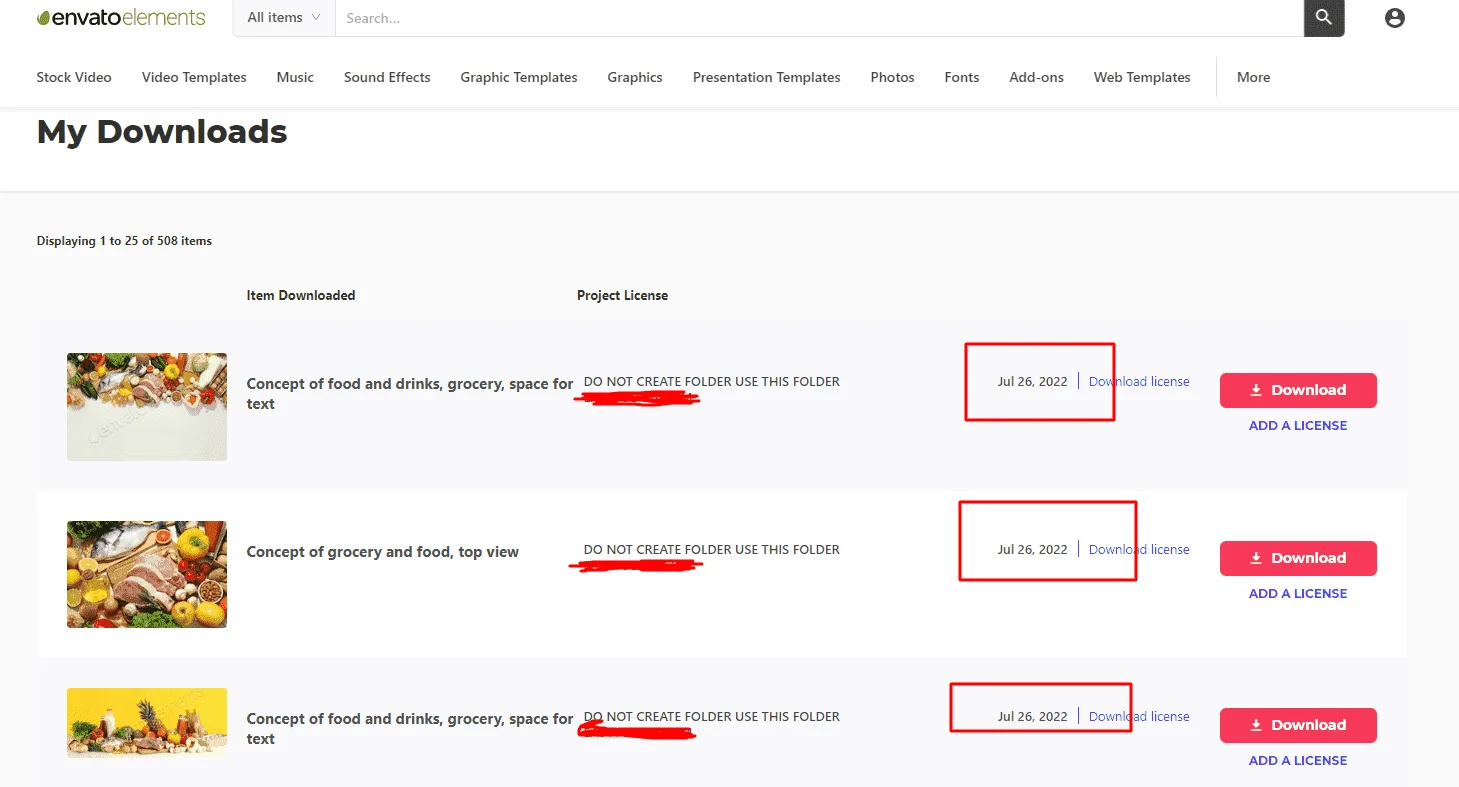Go to the Photos category
The height and width of the screenshot is (787, 1459).
[893, 77]
